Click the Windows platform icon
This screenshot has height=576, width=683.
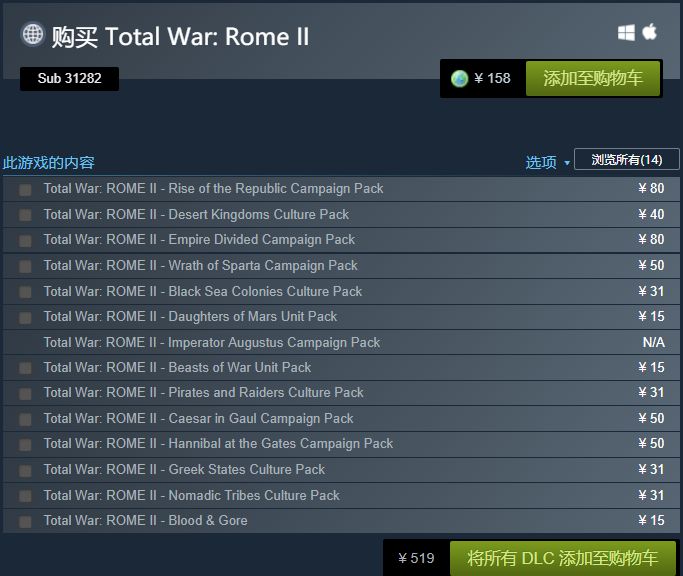pyautogui.click(x=626, y=33)
